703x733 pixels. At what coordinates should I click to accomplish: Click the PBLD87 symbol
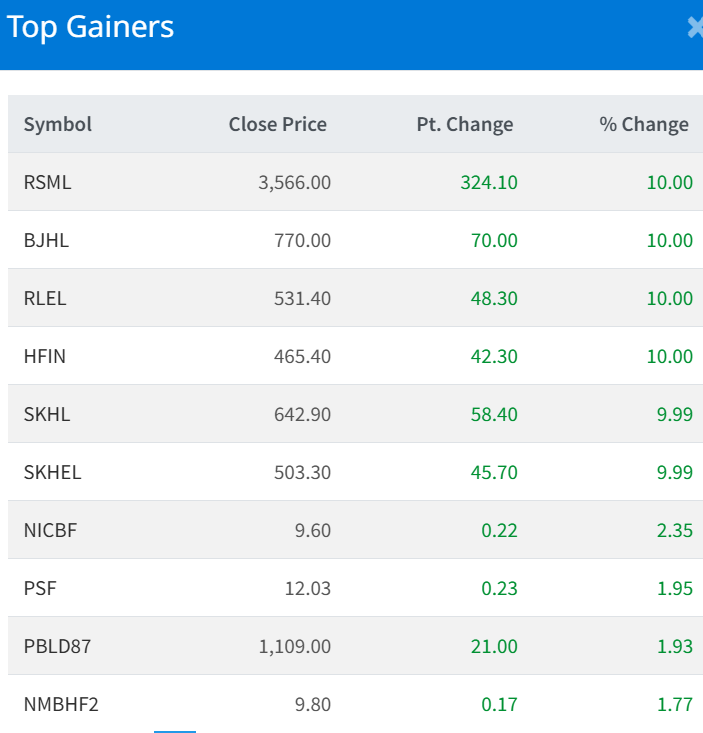(57, 646)
